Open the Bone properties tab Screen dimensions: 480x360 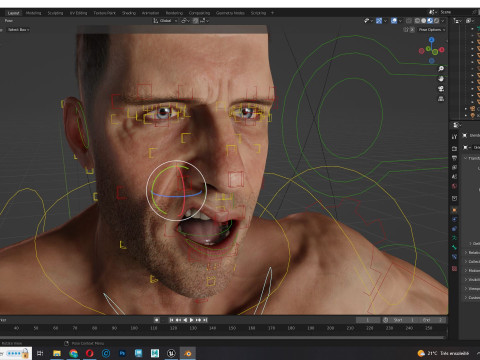pos(454,247)
